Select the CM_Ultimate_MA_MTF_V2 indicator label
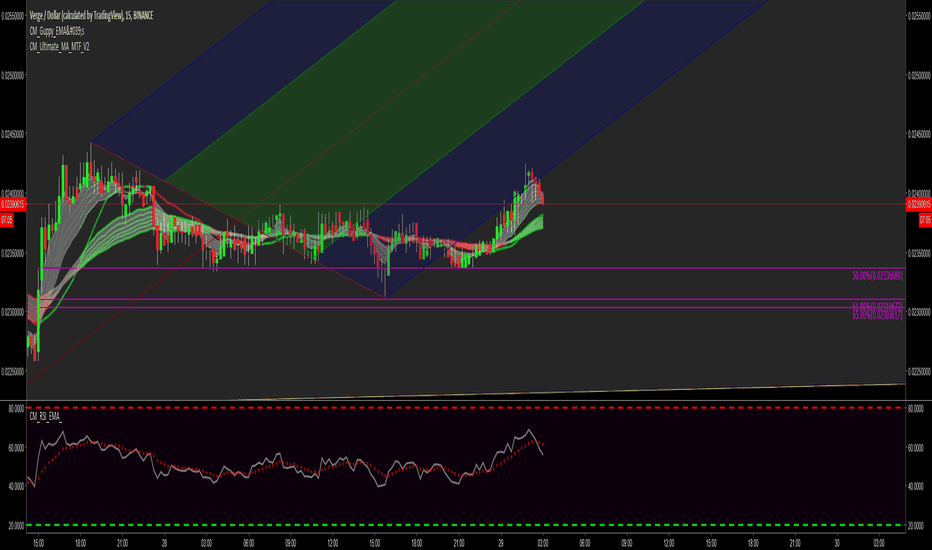 59,46
